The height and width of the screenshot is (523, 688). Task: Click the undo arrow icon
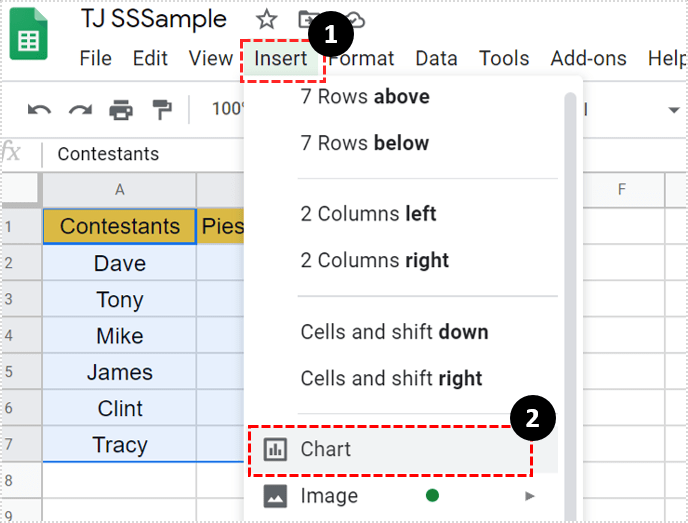(x=39, y=109)
